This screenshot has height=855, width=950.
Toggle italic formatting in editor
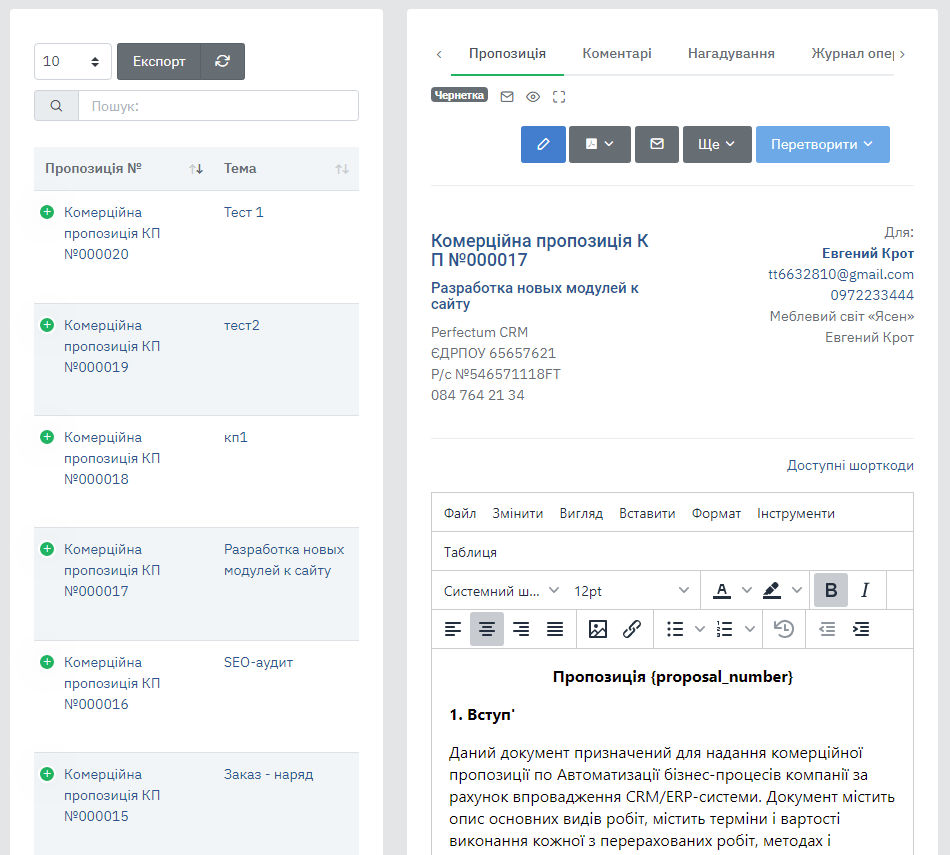pyautogui.click(x=865, y=590)
